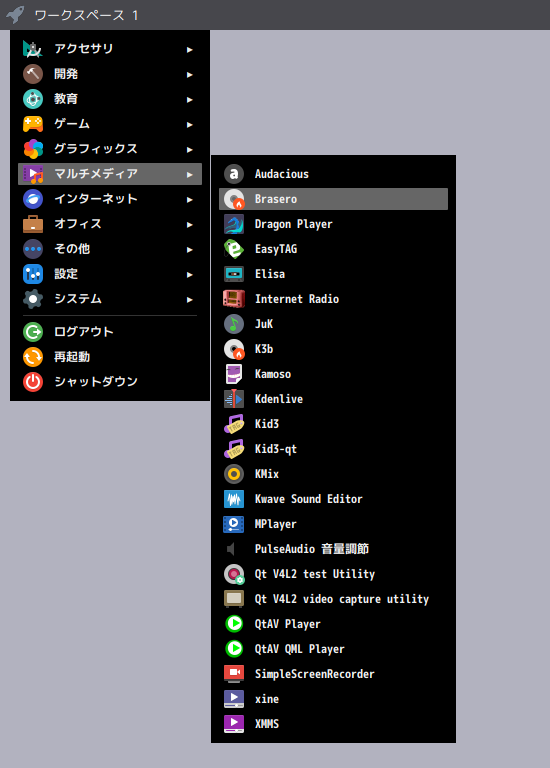The height and width of the screenshot is (768, 550).
Task: Click the Audacious app icon
Action: point(234,174)
